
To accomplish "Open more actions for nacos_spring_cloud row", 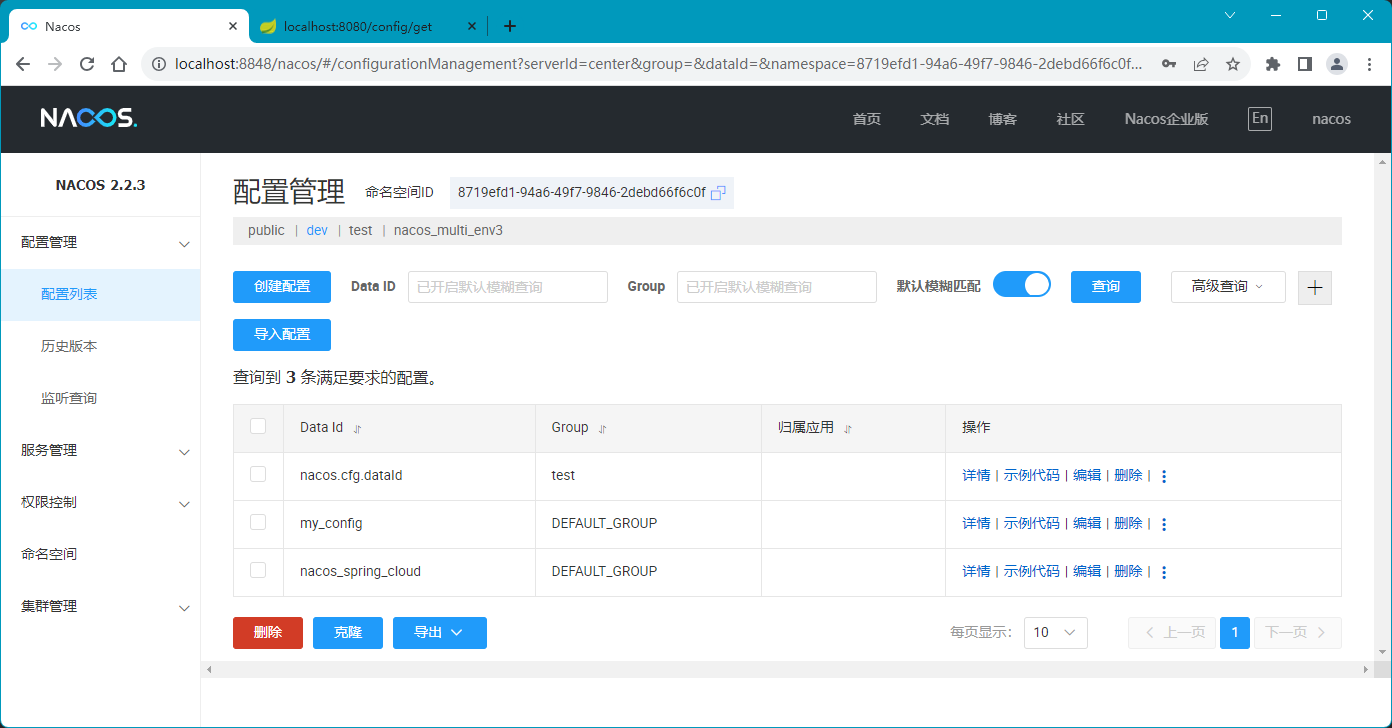I will pos(1164,572).
